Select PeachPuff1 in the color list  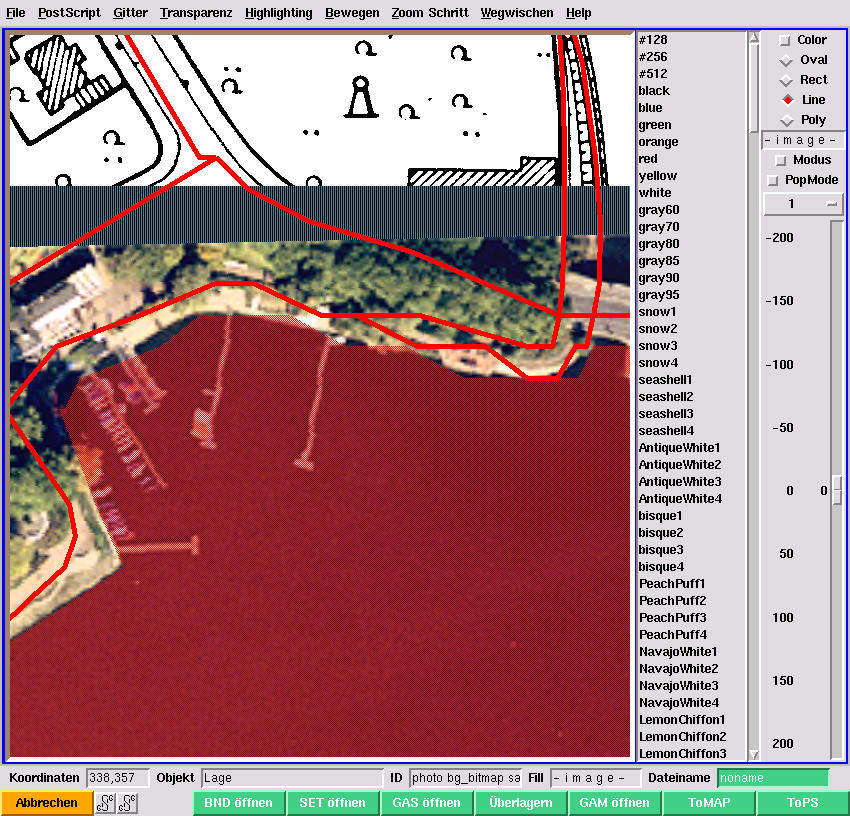pyautogui.click(x=672, y=583)
